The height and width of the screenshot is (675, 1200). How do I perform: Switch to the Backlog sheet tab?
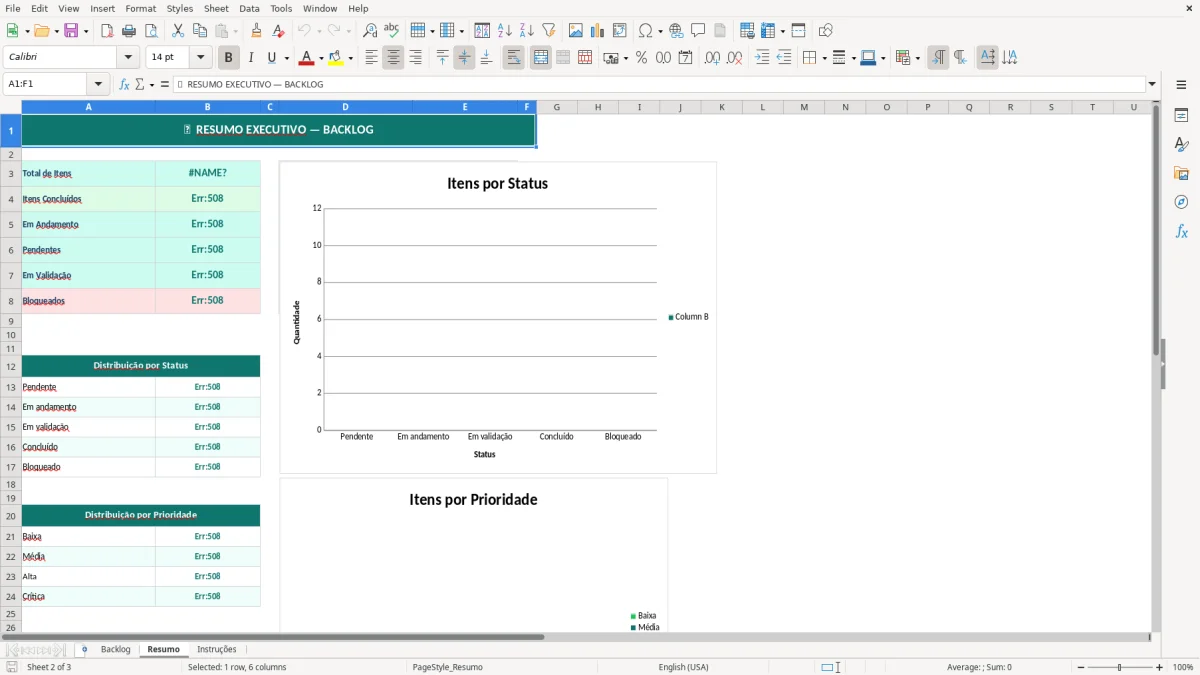[115, 650]
